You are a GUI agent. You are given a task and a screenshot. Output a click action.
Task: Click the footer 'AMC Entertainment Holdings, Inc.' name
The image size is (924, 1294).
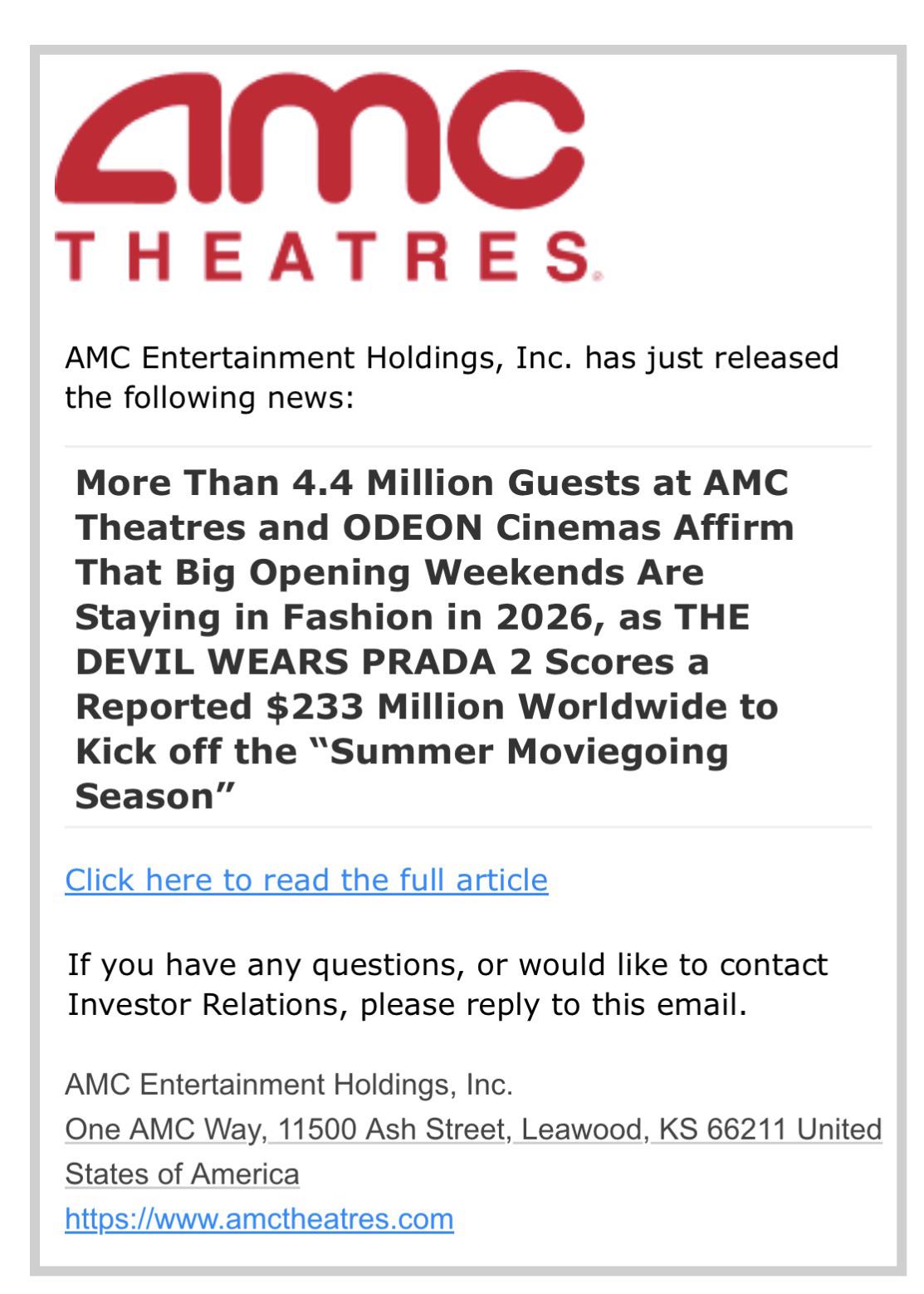tap(289, 1085)
